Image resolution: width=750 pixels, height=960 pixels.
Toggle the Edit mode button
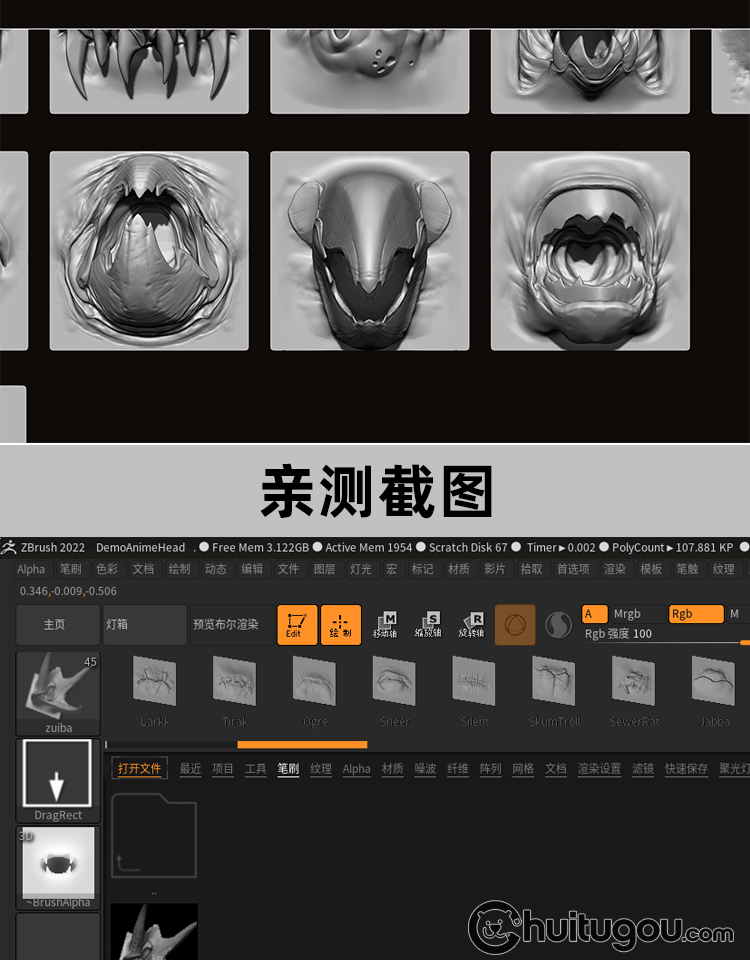pyautogui.click(x=297, y=625)
